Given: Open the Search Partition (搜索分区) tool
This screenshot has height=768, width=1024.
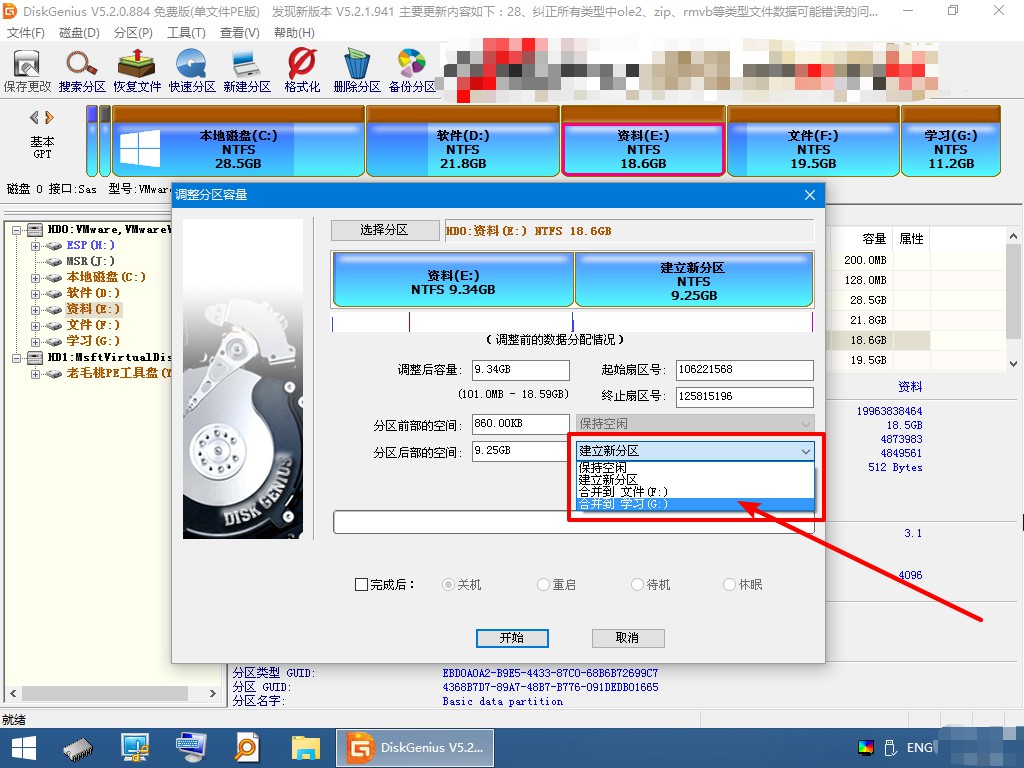Looking at the screenshot, I should pos(82,71).
